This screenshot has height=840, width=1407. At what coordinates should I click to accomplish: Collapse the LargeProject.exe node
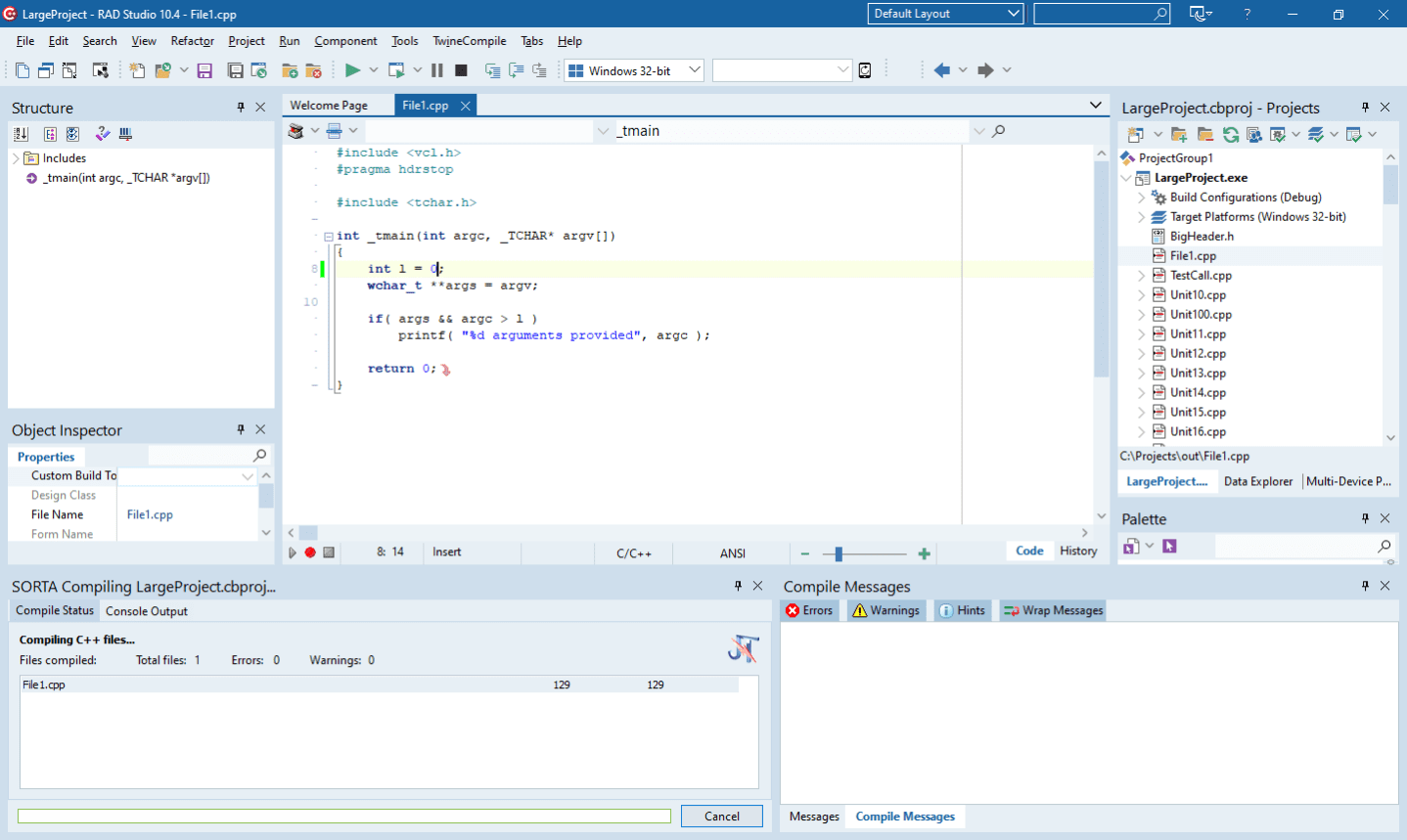point(1126,178)
